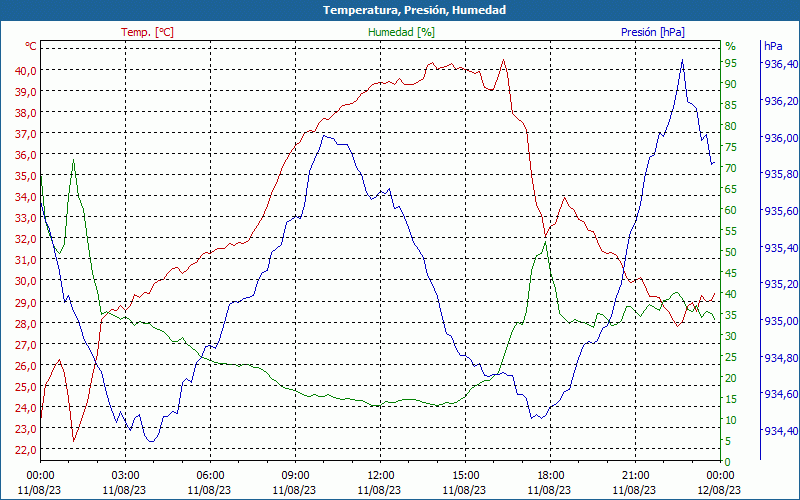Viewport: 800px width, 500px height.
Task: Click pressure axis value 935,20
Action: tap(780, 284)
